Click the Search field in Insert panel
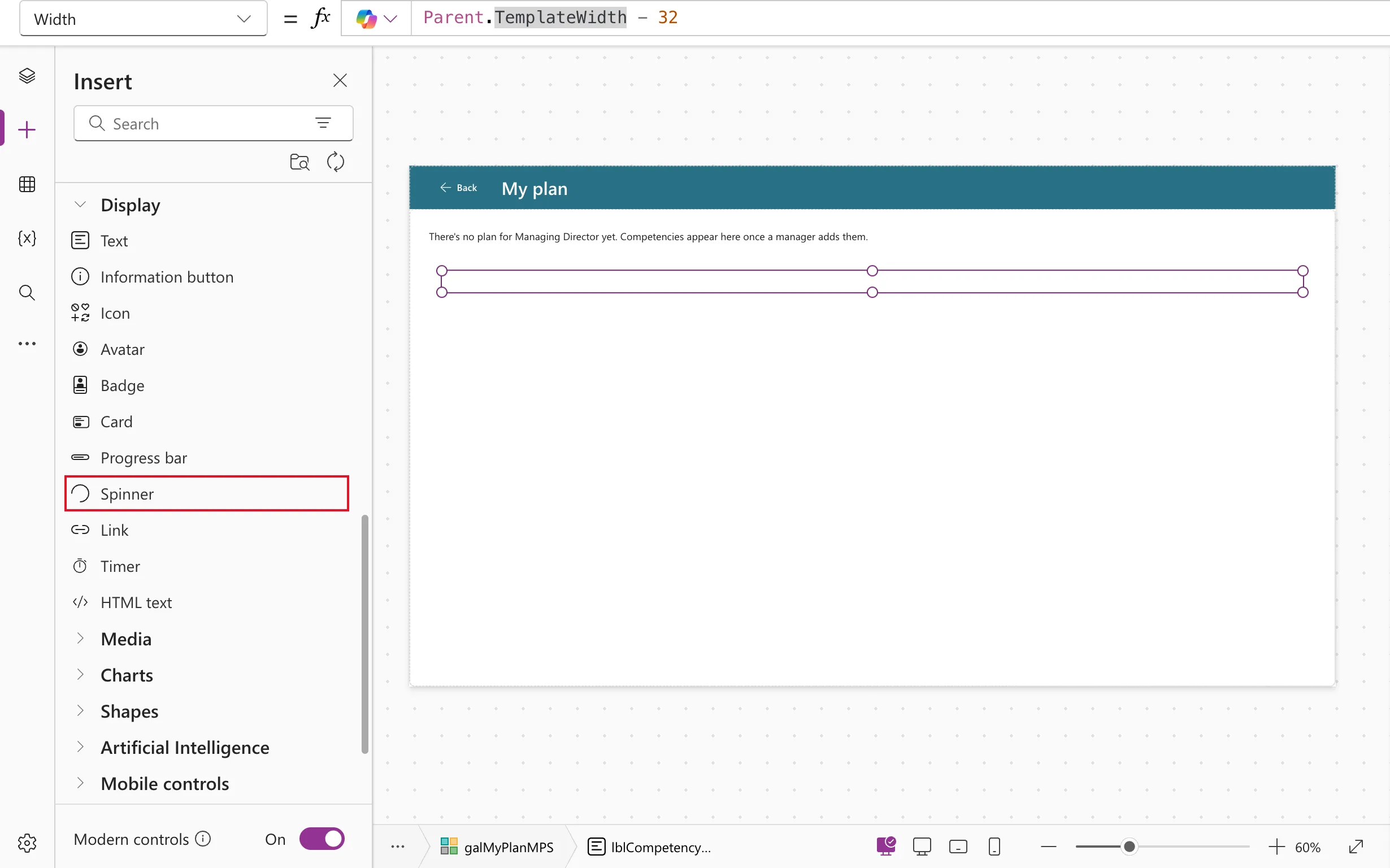 (214, 123)
